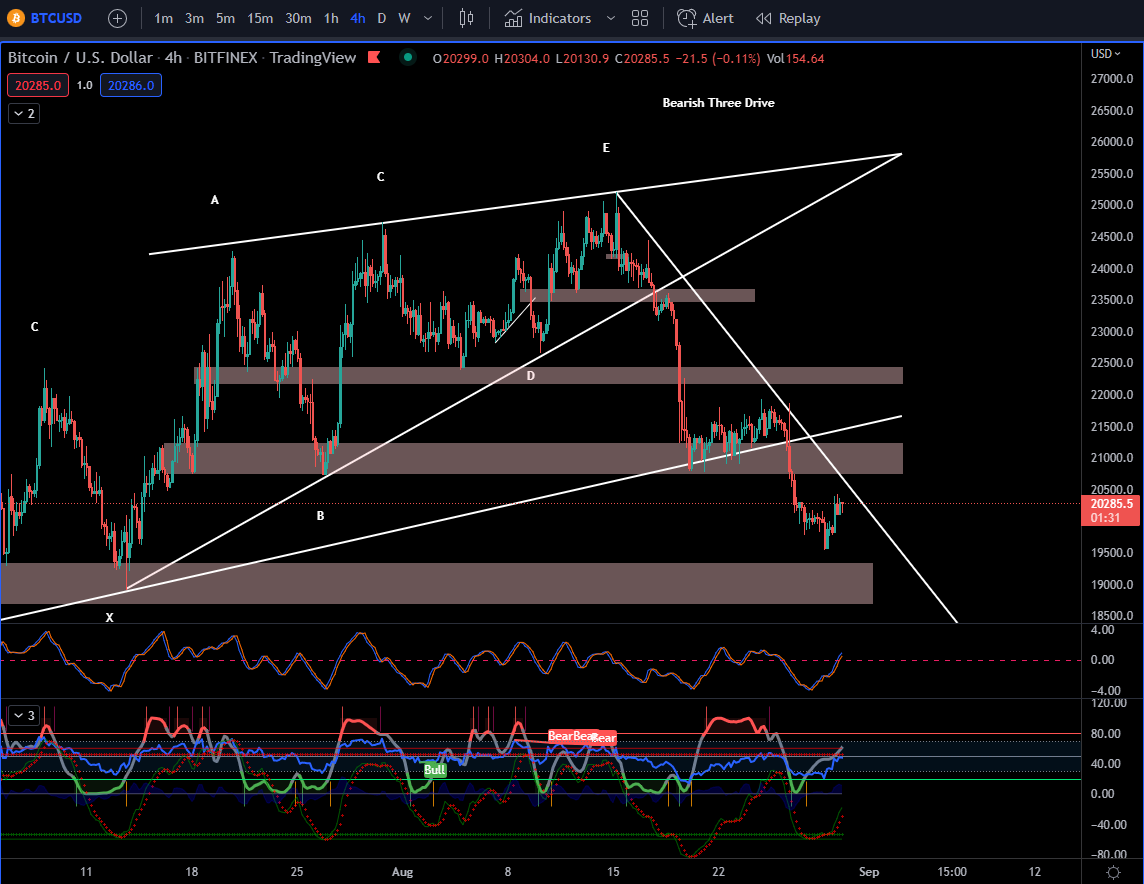Select the 1h timeframe
The image size is (1144, 884).
[x=331, y=18]
